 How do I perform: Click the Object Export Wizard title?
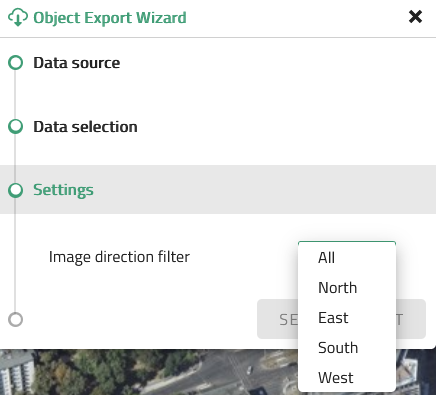click(110, 18)
